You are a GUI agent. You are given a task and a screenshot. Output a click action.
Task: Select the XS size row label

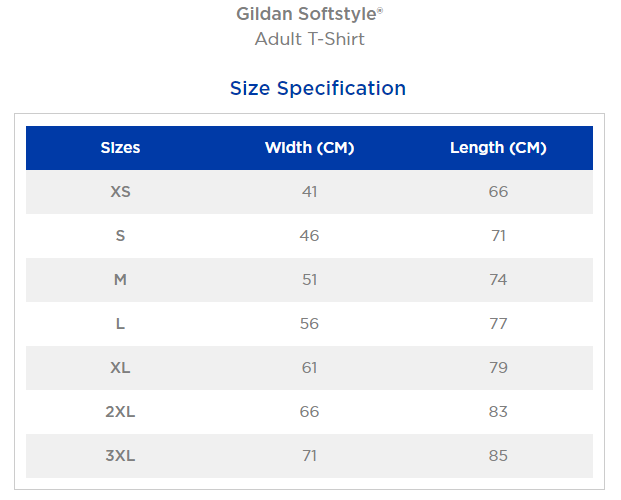coord(120,192)
